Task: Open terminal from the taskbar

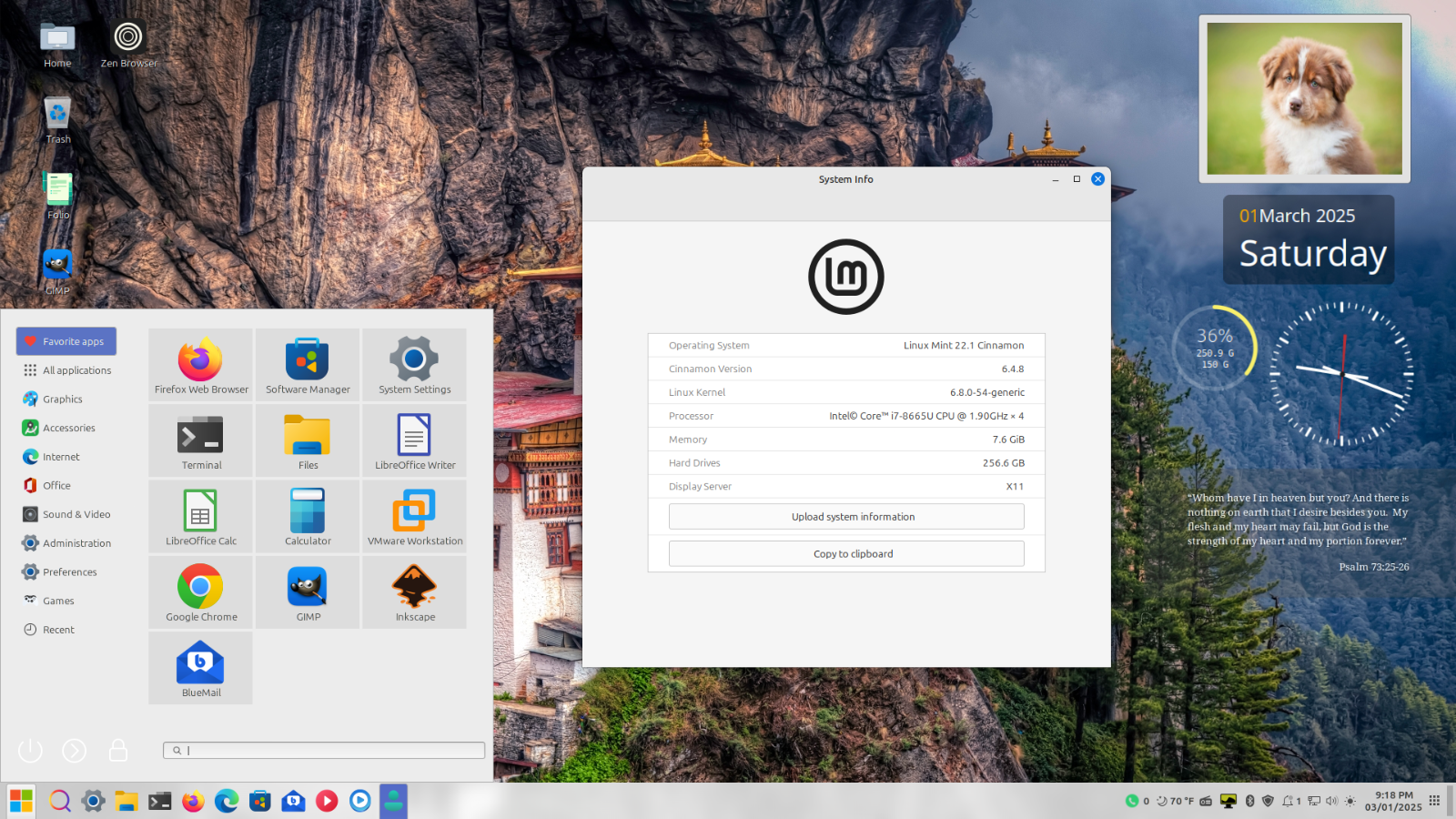Action: pyautogui.click(x=160, y=801)
